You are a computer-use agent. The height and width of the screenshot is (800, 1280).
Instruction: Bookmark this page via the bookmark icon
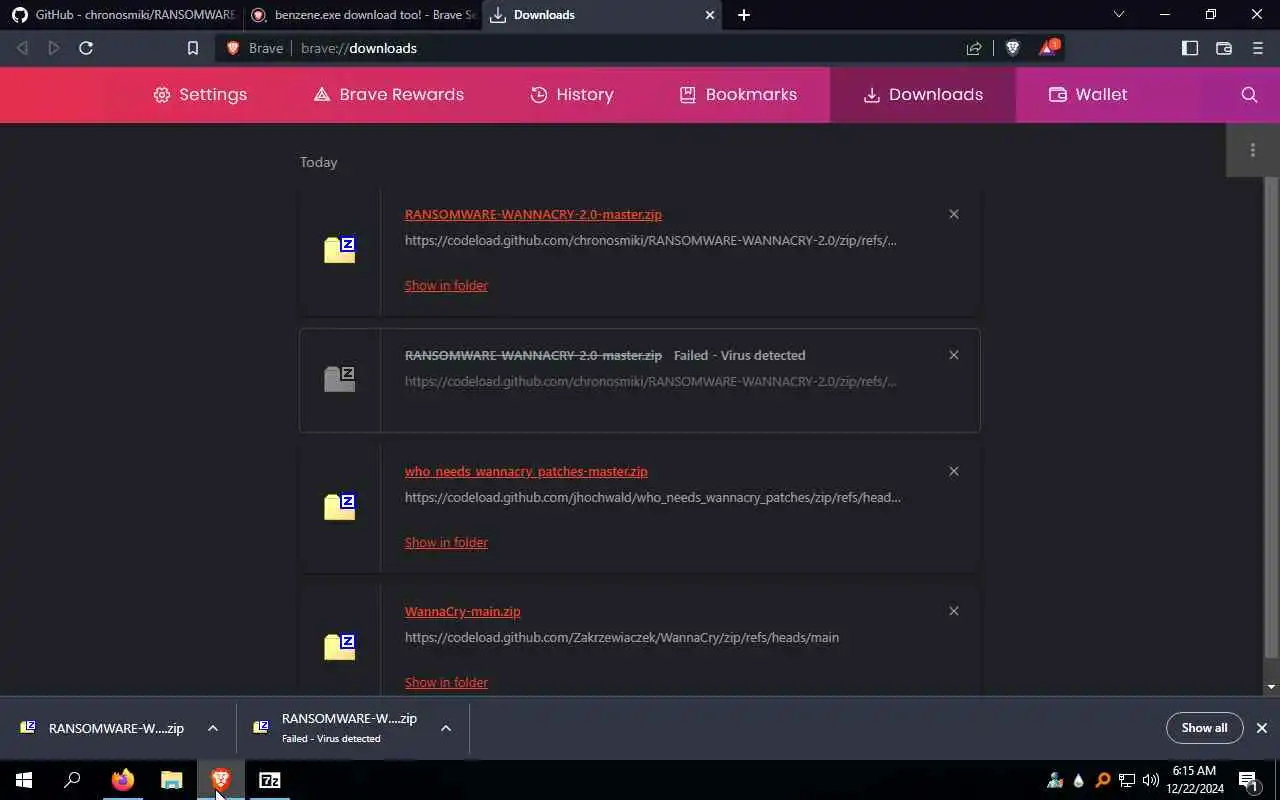(x=193, y=48)
